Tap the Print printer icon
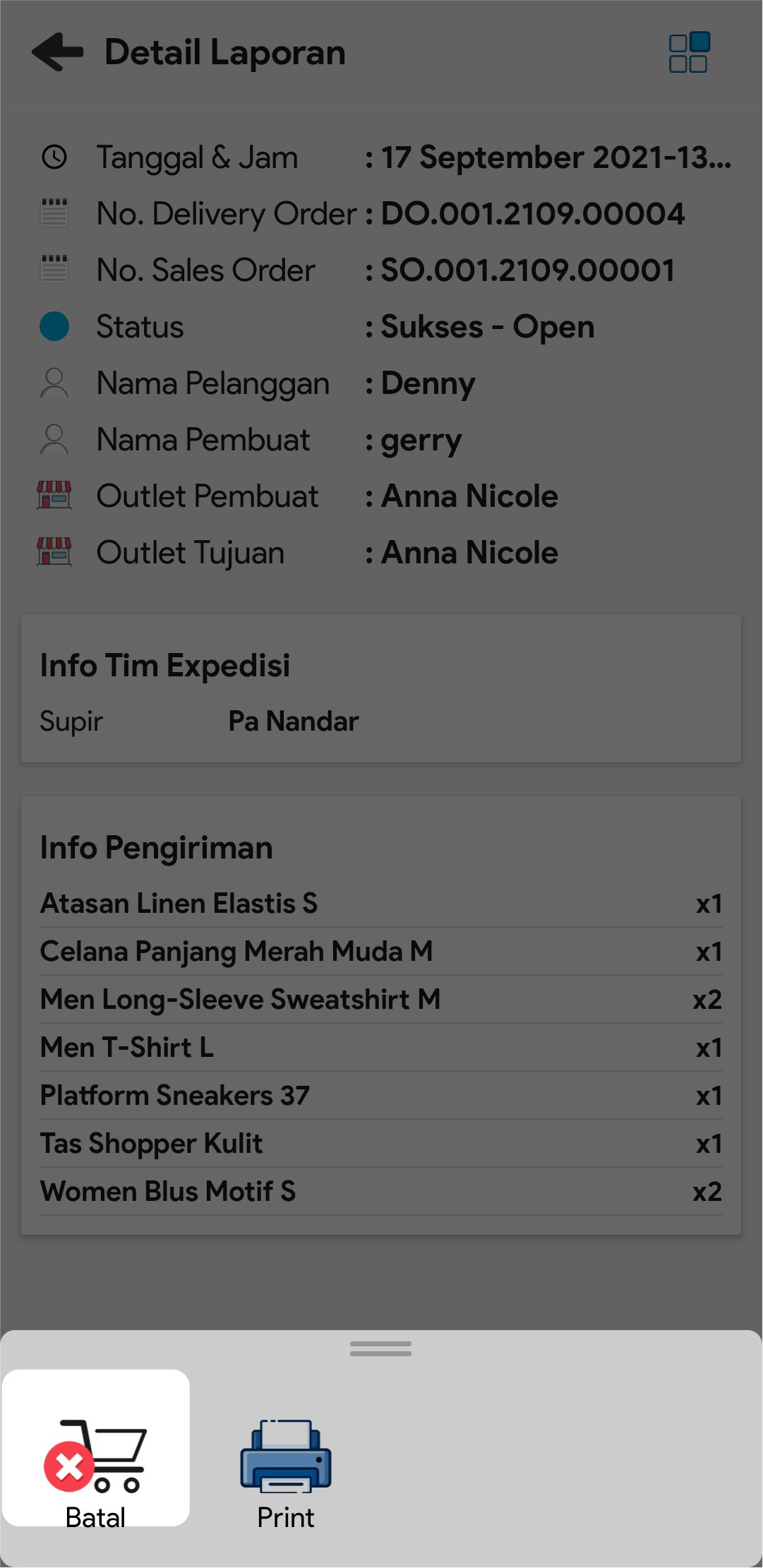Viewport: 763px width, 1568px height. click(286, 1457)
